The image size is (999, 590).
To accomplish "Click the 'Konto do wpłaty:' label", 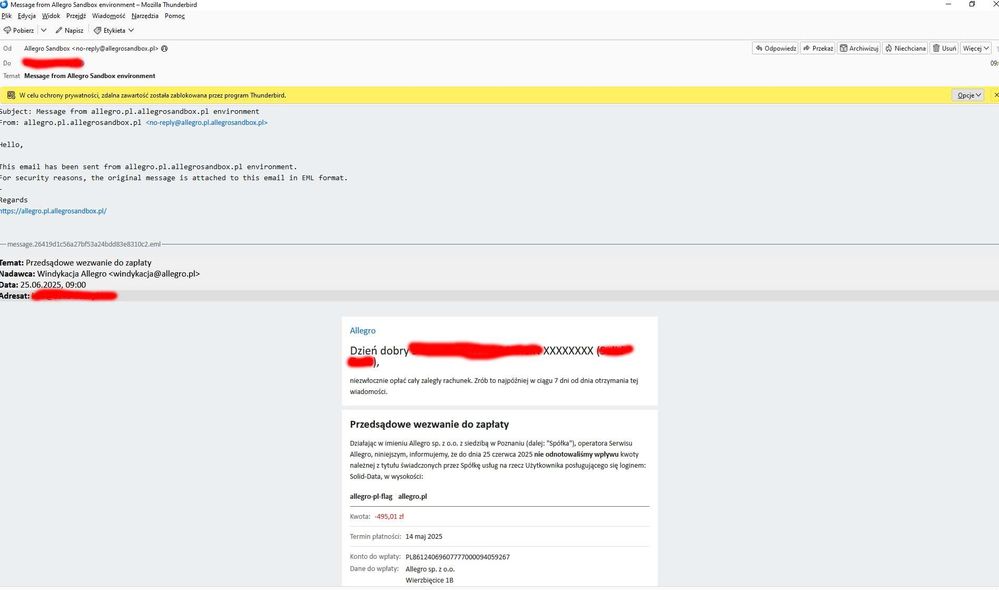I will (375, 557).
